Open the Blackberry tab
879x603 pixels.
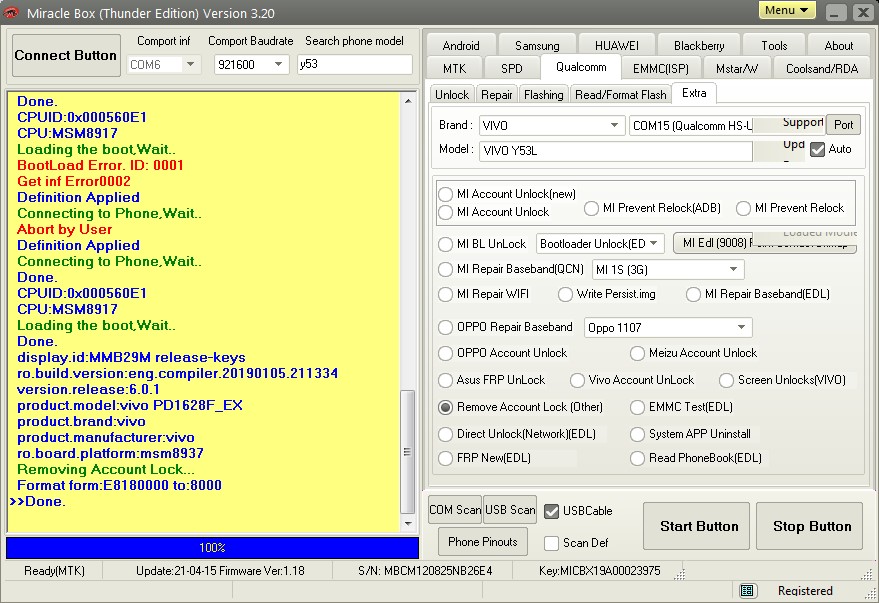pos(699,45)
